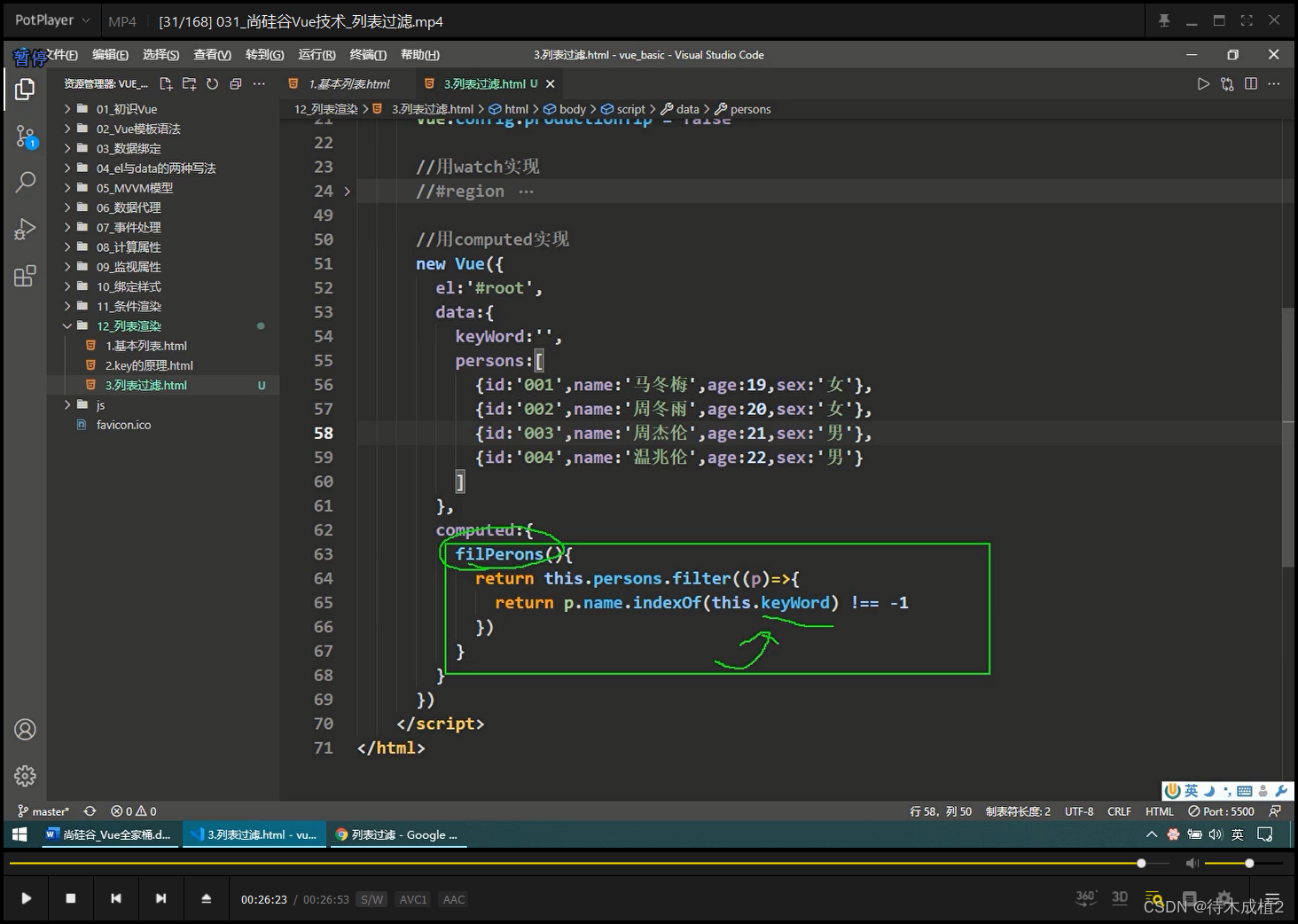This screenshot has width=1298, height=924.
Task: Open explorer header more actions ellipsis
Action: tap(259, 83)
